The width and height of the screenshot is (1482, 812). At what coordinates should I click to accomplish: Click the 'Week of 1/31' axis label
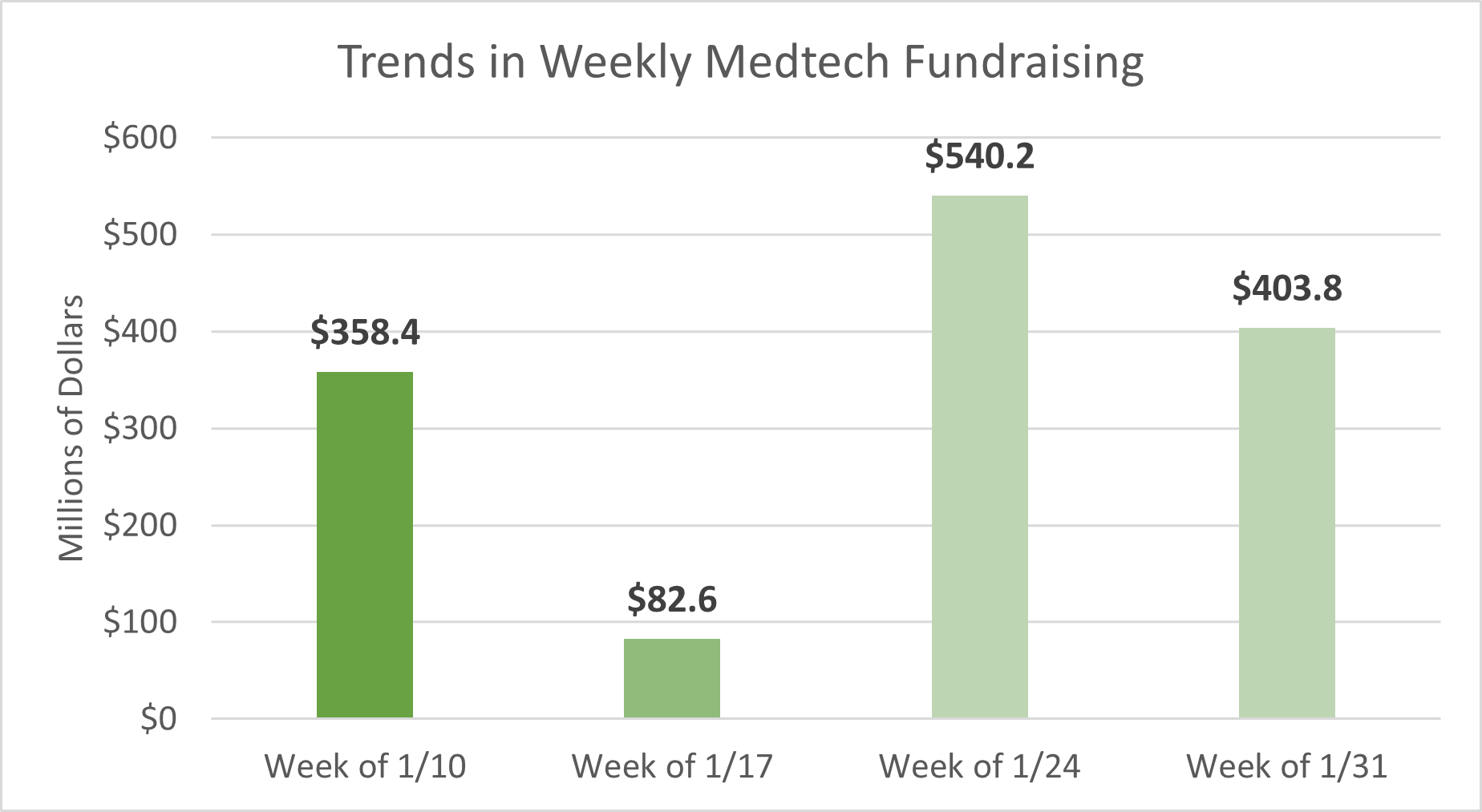(x=1286, y=766)
